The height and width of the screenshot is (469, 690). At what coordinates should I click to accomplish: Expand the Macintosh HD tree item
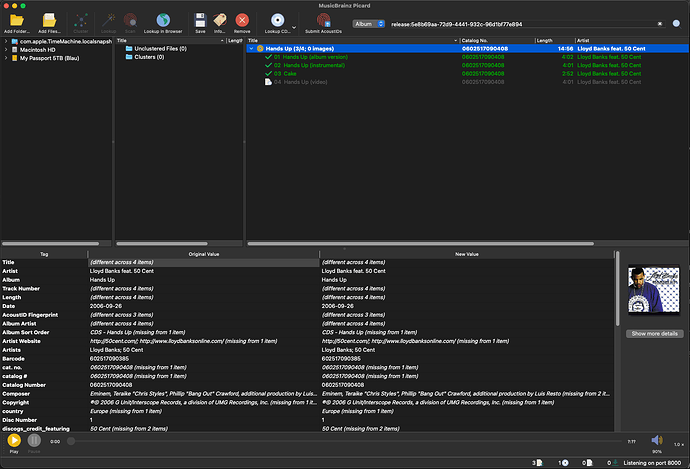[x=6, y=50]
